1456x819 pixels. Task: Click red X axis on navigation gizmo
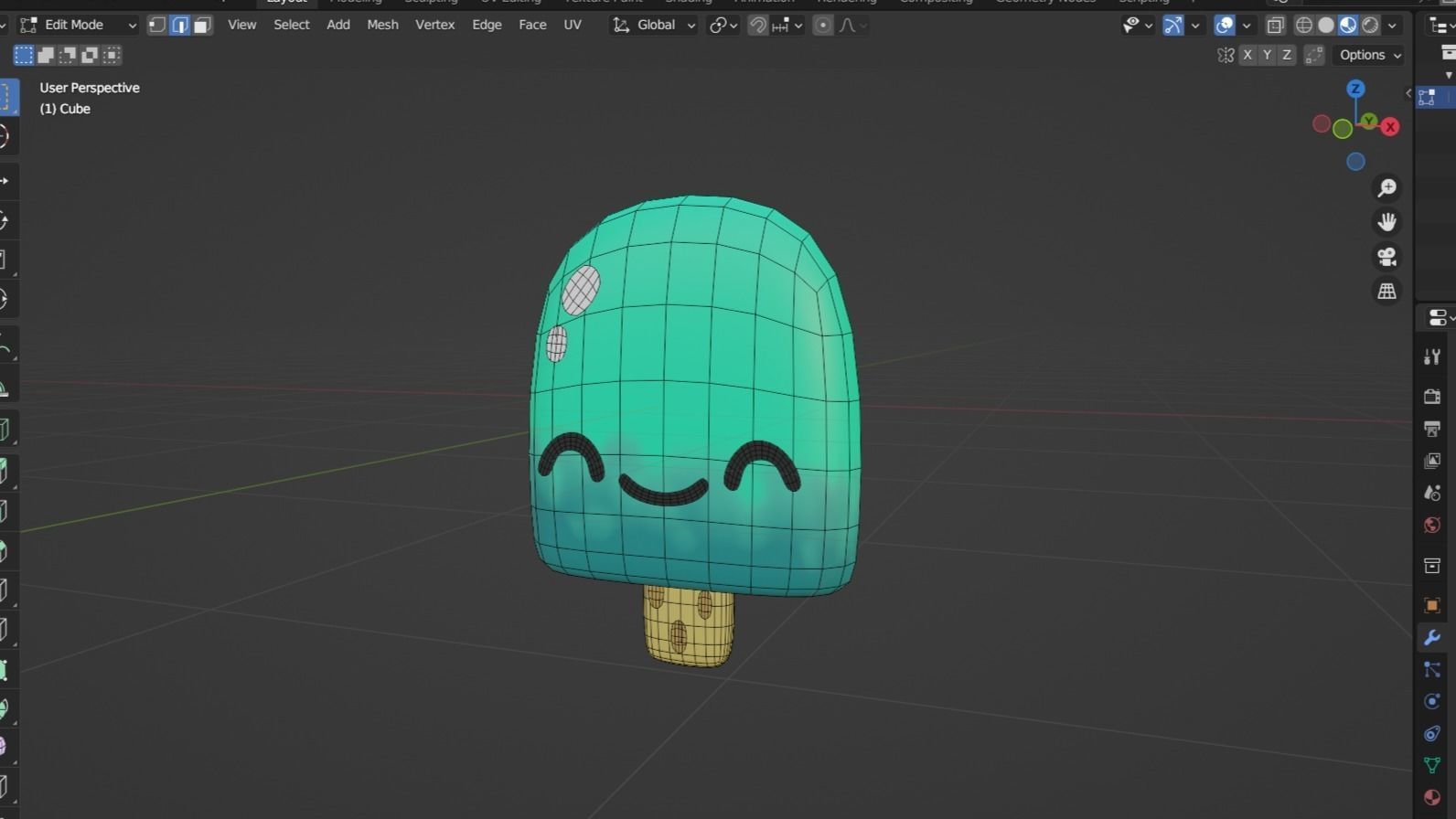tap(1390, 127)
